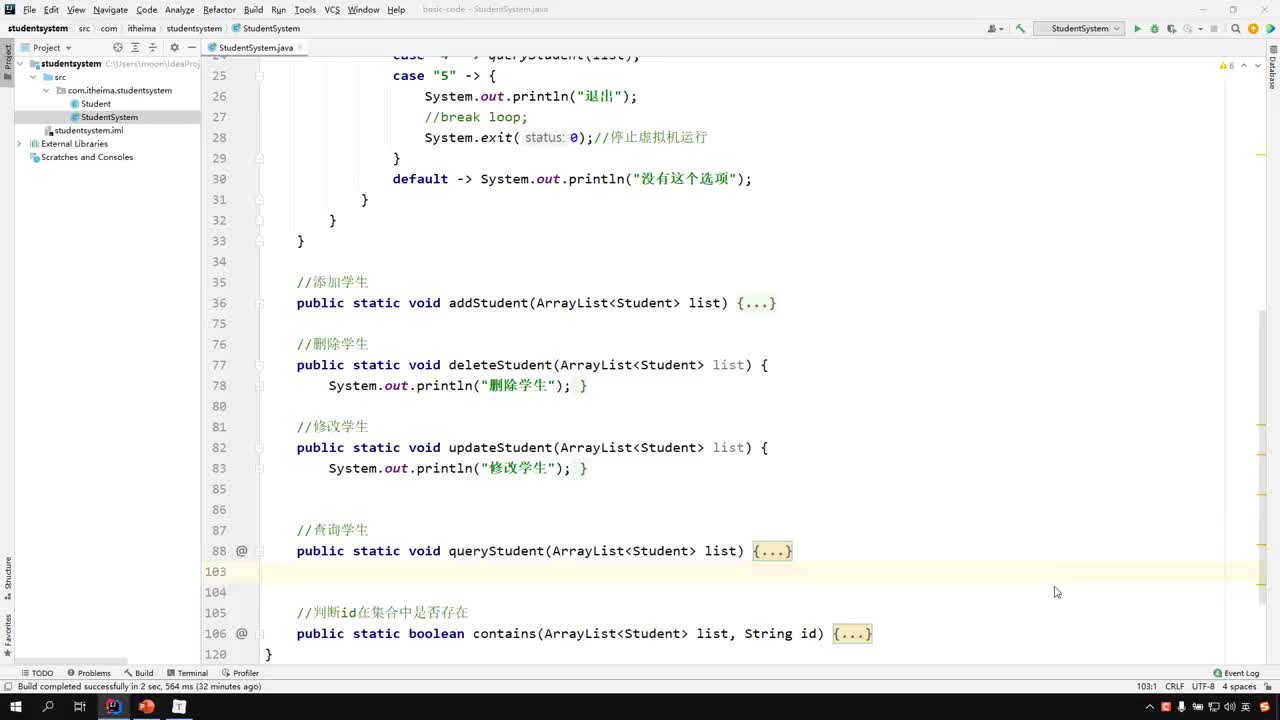Open the Problems tool window
Image resolution: width=1280 pixels, height=720 pixels.
pyautogui.click(x=88, y=673)
